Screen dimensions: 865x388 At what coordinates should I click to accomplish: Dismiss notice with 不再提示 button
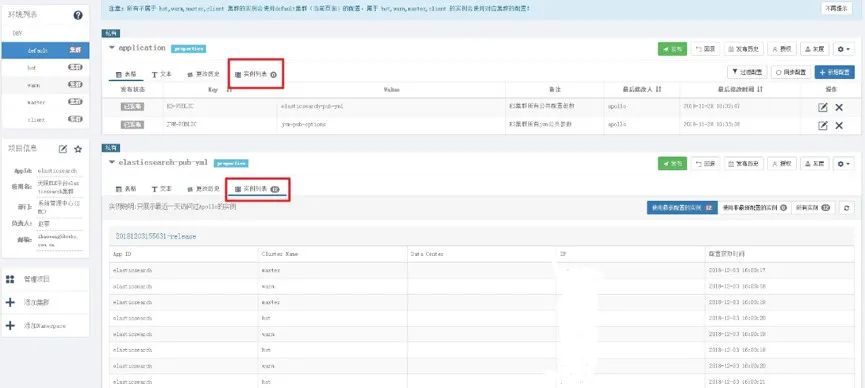point(837,8)
